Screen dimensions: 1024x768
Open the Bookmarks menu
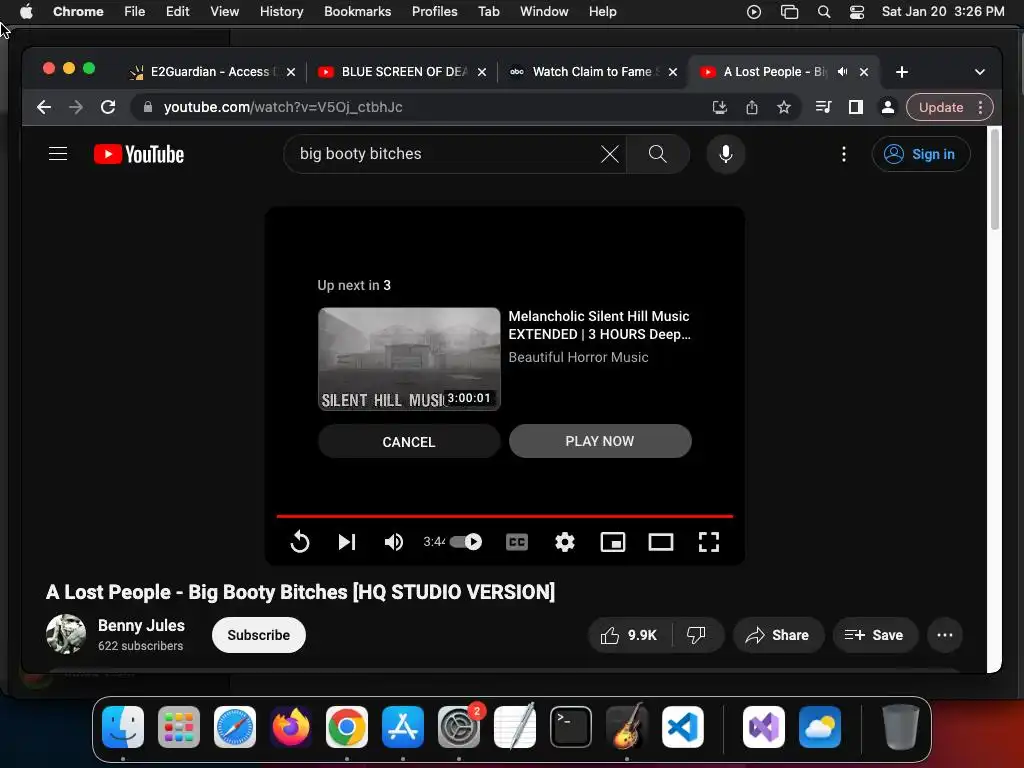(x=357, y=12)
